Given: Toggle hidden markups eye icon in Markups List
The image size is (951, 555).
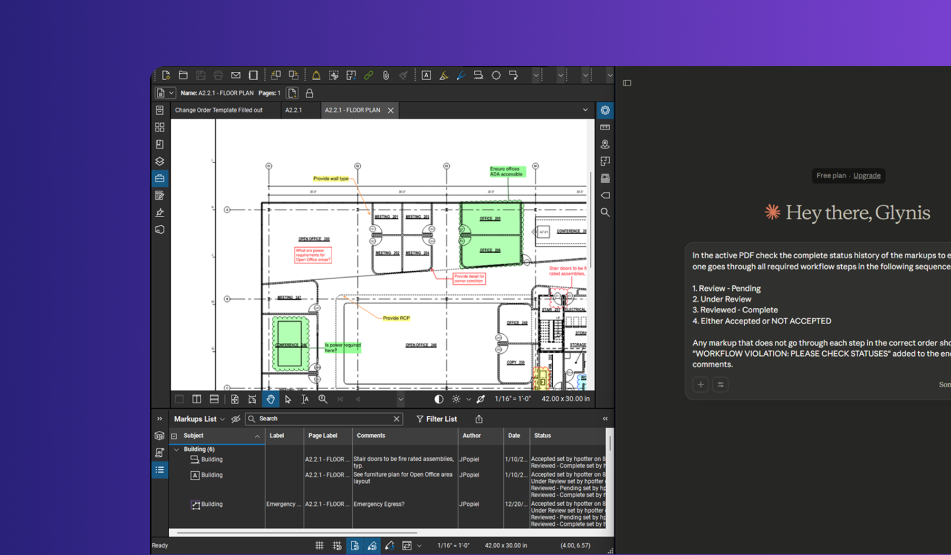Looking at the screenshot, I should [x=236, y=419].
